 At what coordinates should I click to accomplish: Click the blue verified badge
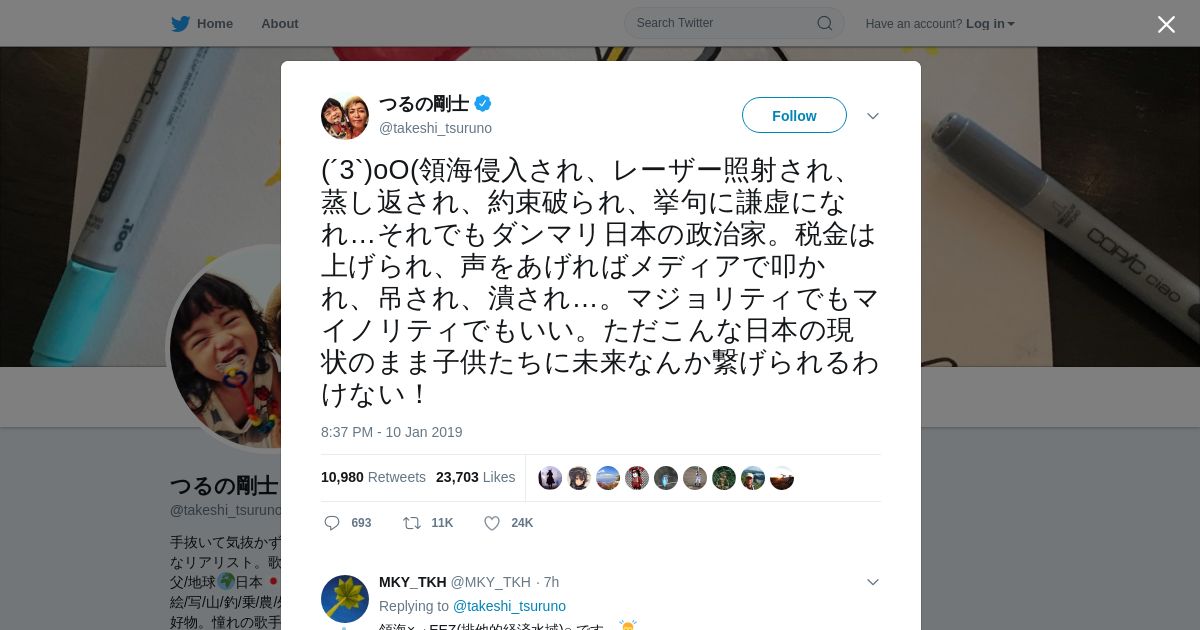click(483, 103)
